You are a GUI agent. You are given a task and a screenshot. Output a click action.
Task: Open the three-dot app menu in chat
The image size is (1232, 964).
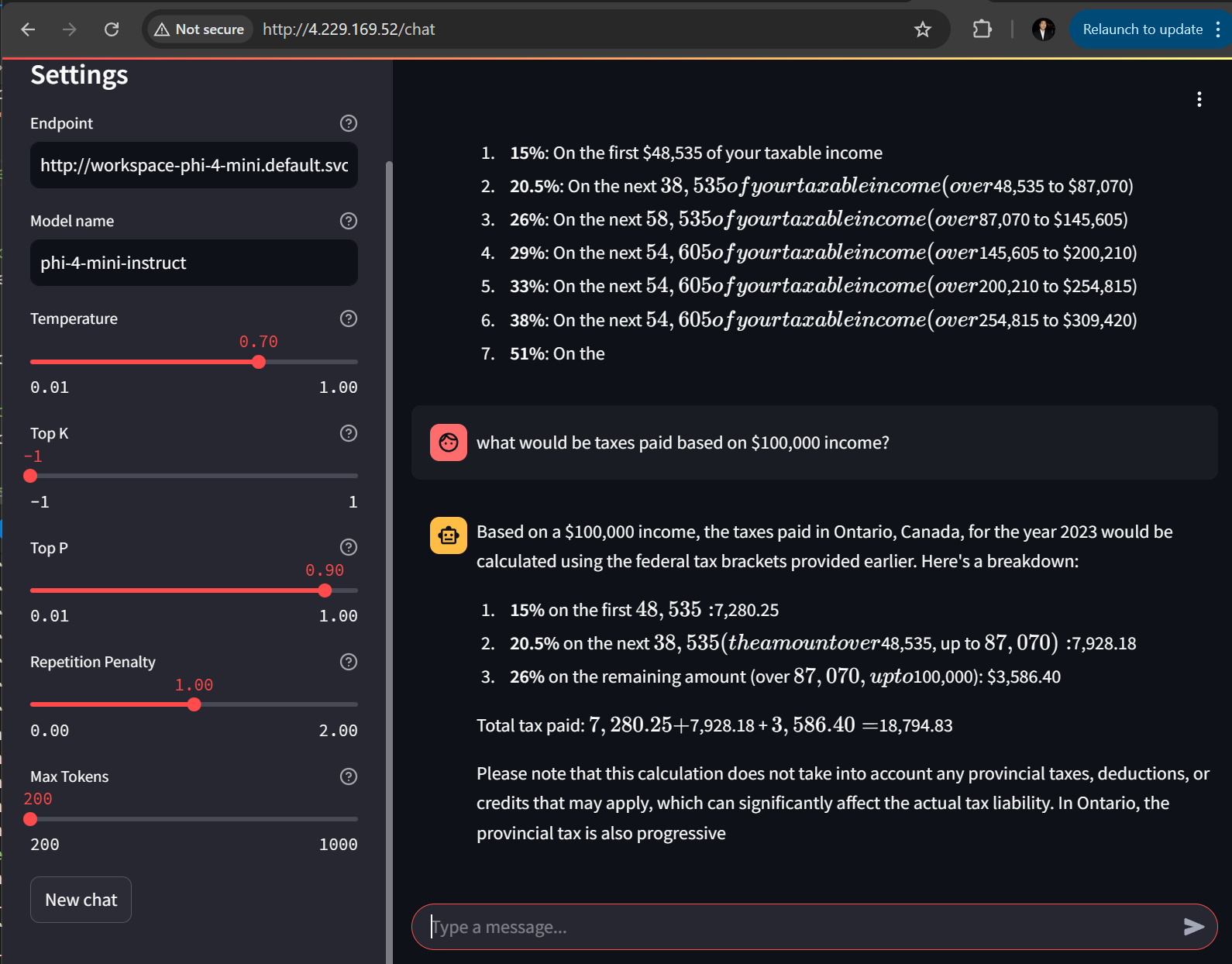(1199, 99)
